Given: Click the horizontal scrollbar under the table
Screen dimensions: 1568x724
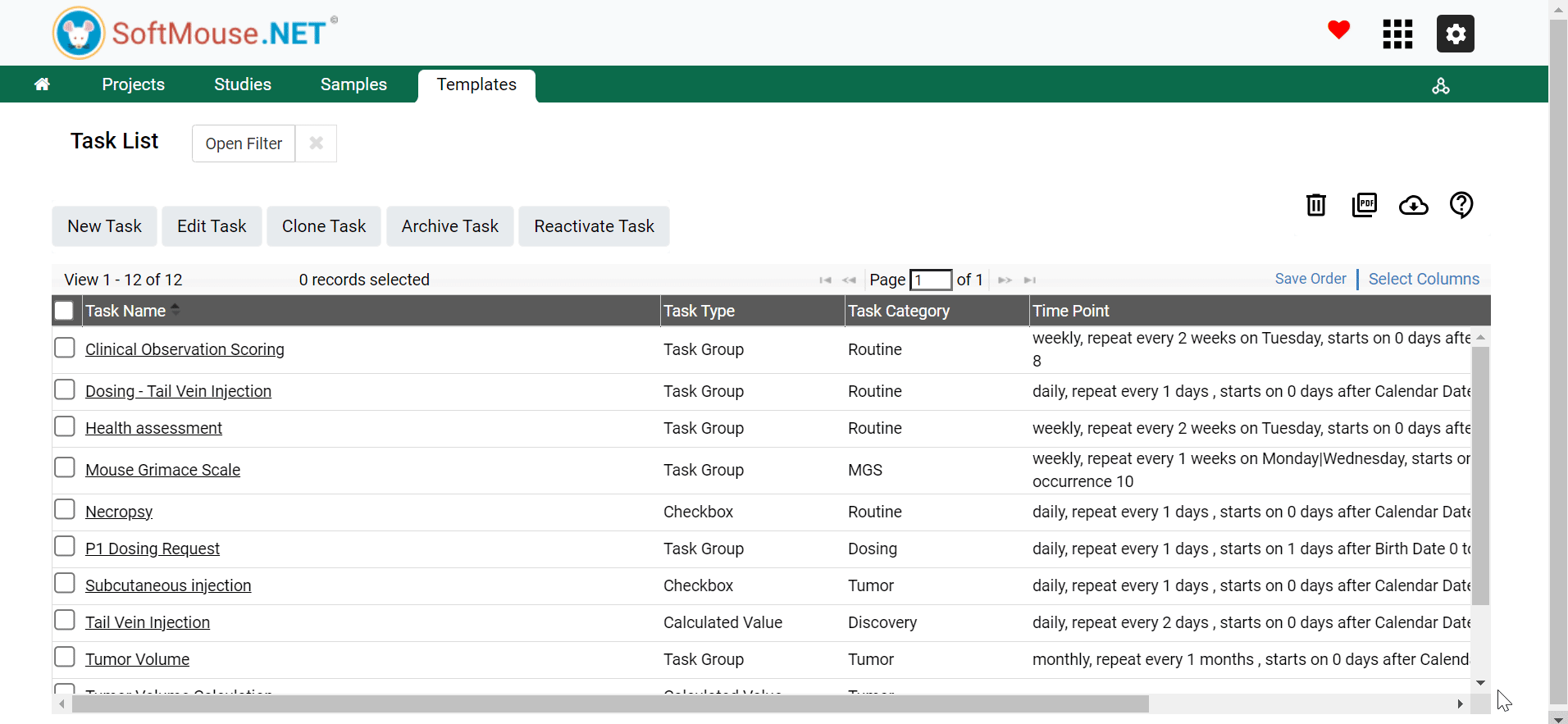Looking at the screenshot, I should pyautogui.click(x=610, y=704).
